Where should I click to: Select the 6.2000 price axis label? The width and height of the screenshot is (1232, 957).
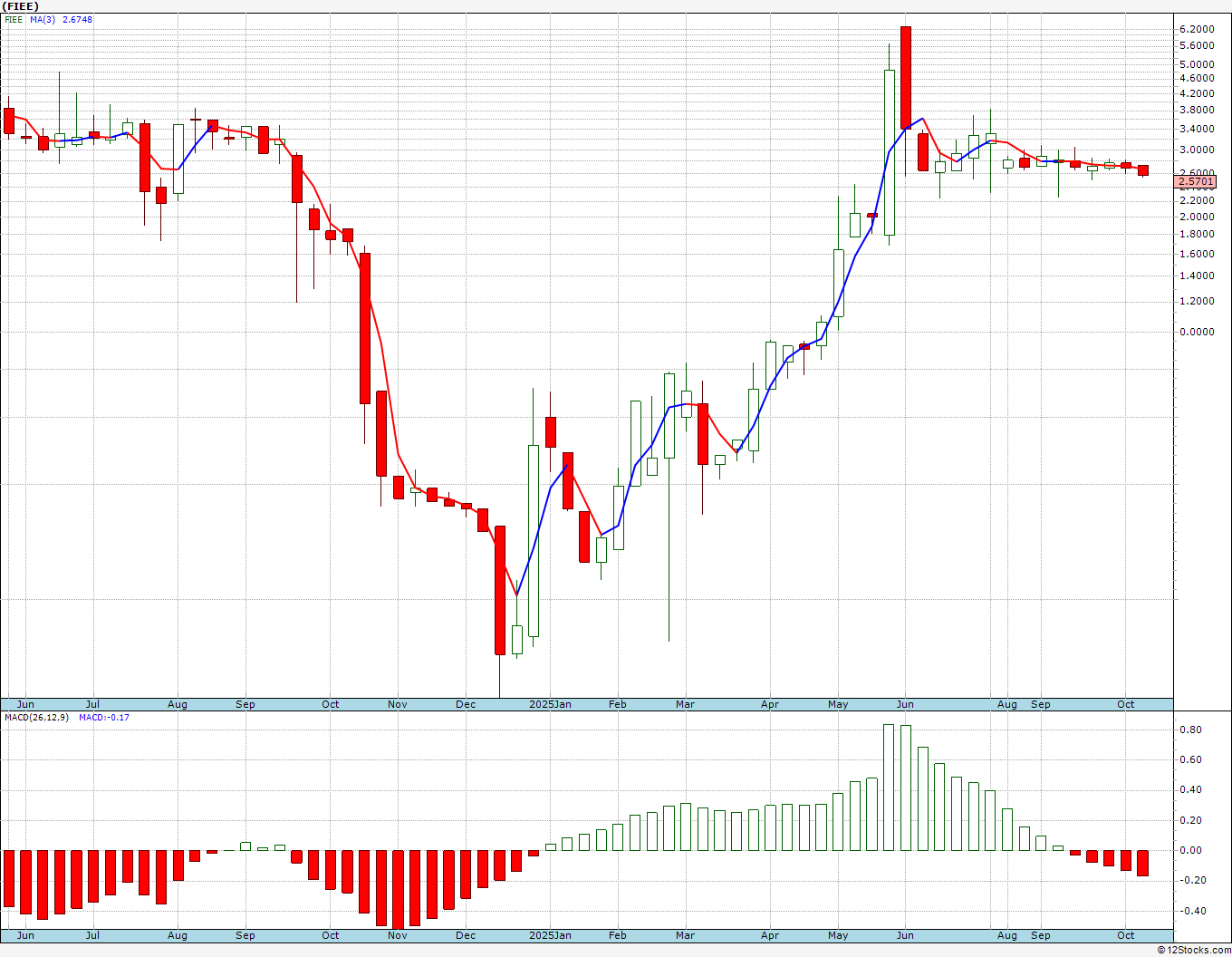coord(1196,29)
